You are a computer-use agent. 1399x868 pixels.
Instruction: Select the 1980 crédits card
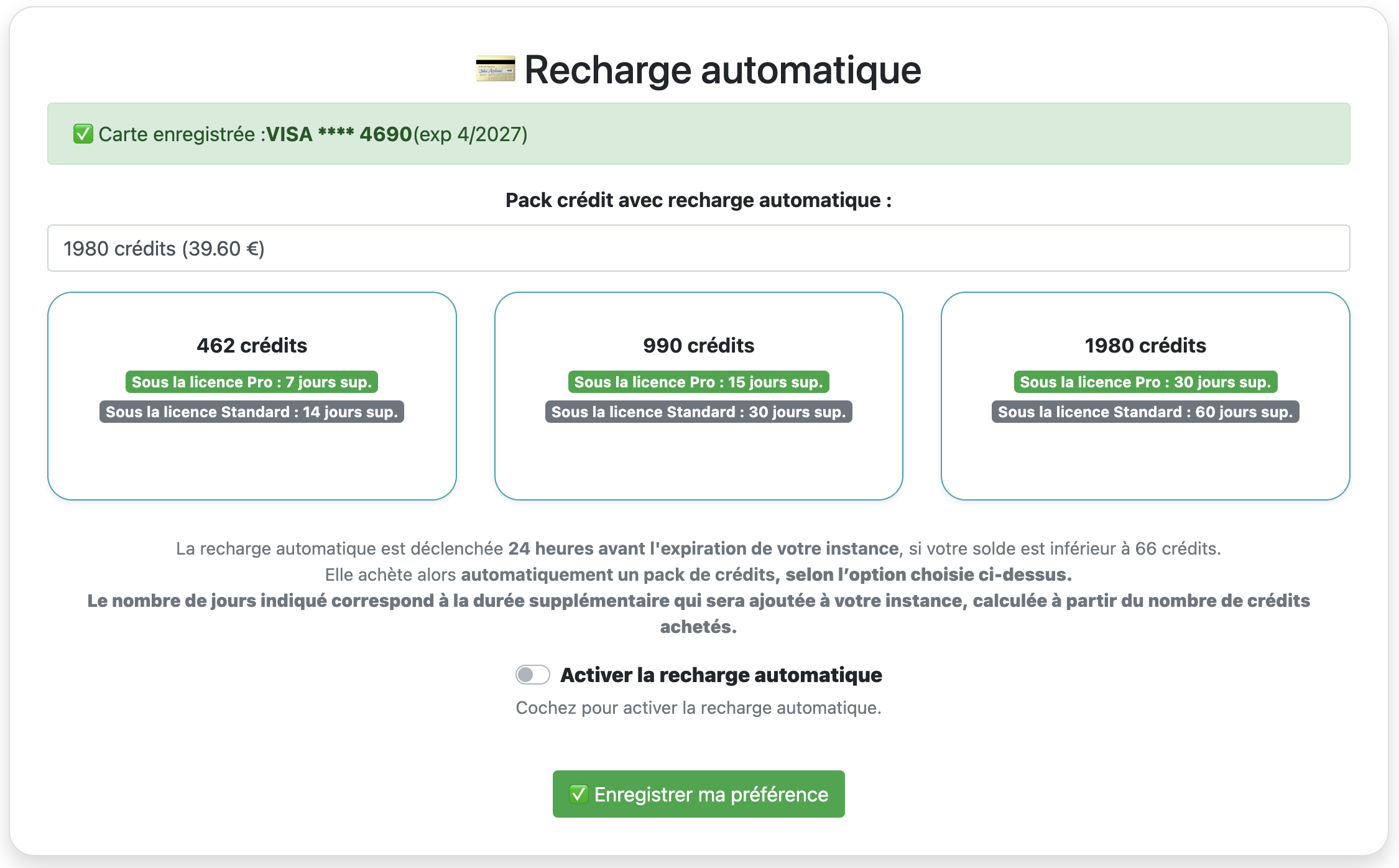(1145, 396)
